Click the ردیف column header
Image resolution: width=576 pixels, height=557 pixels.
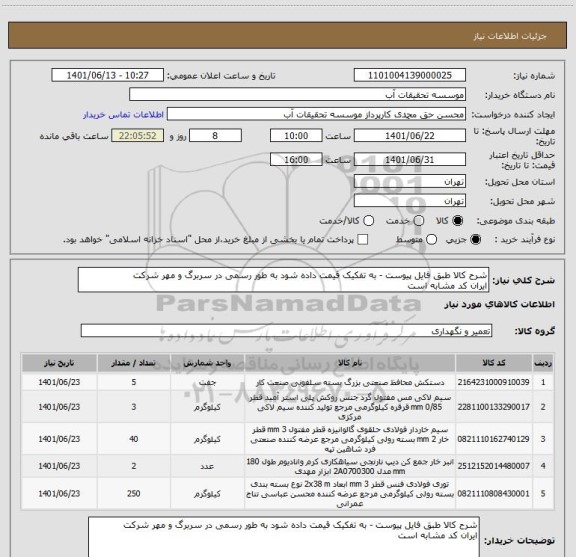pyautogui.click(x=543, y=363)
